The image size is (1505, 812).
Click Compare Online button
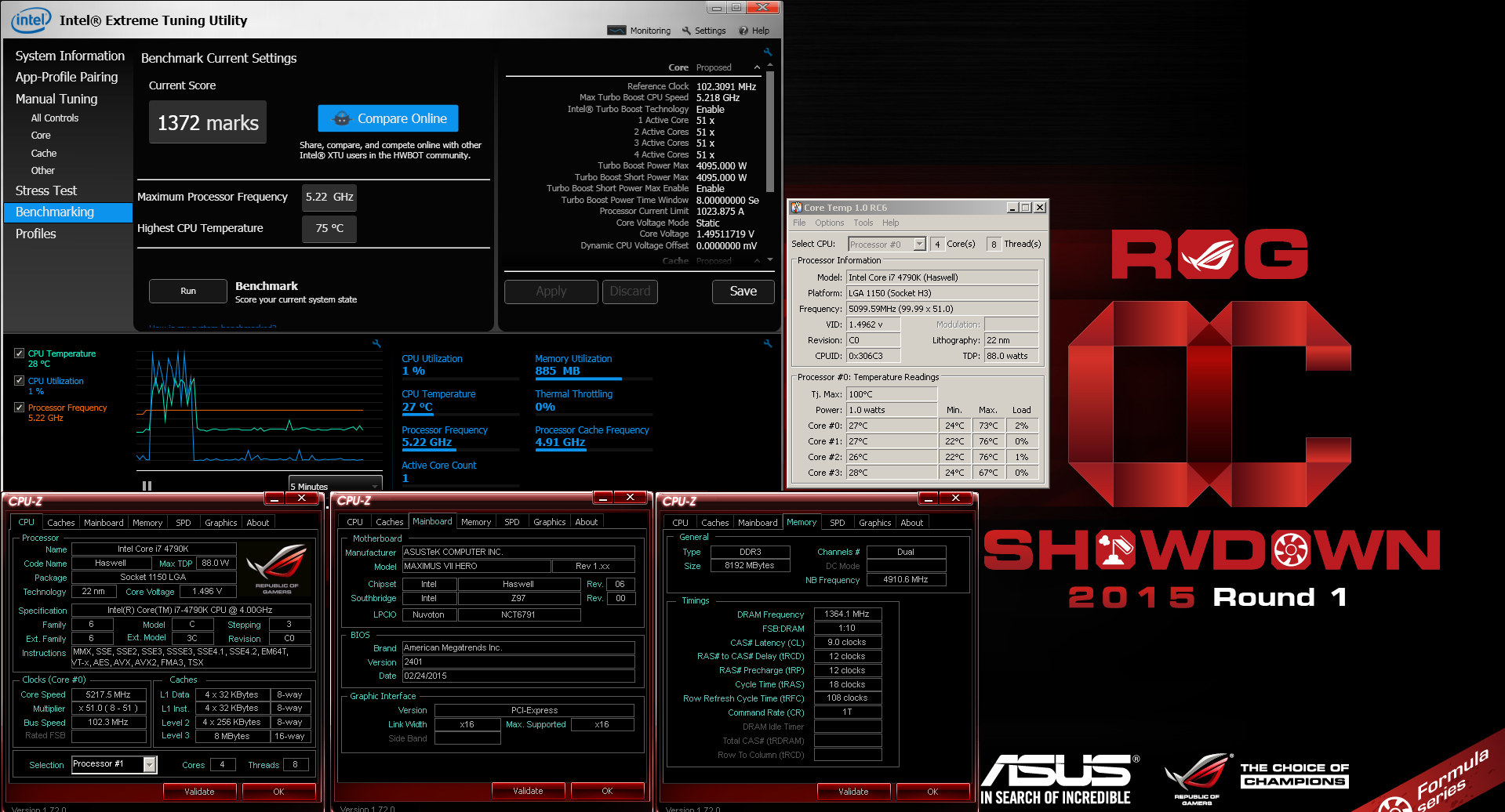click(388, 118)
